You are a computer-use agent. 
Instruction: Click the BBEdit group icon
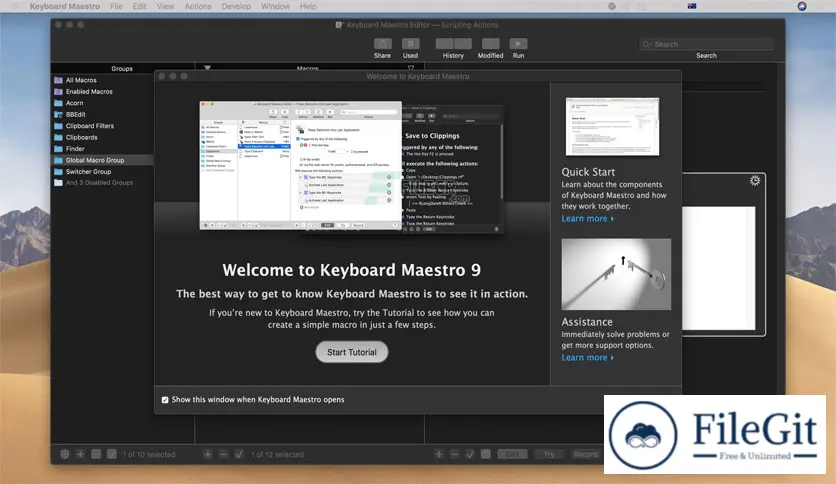point(58,114)
